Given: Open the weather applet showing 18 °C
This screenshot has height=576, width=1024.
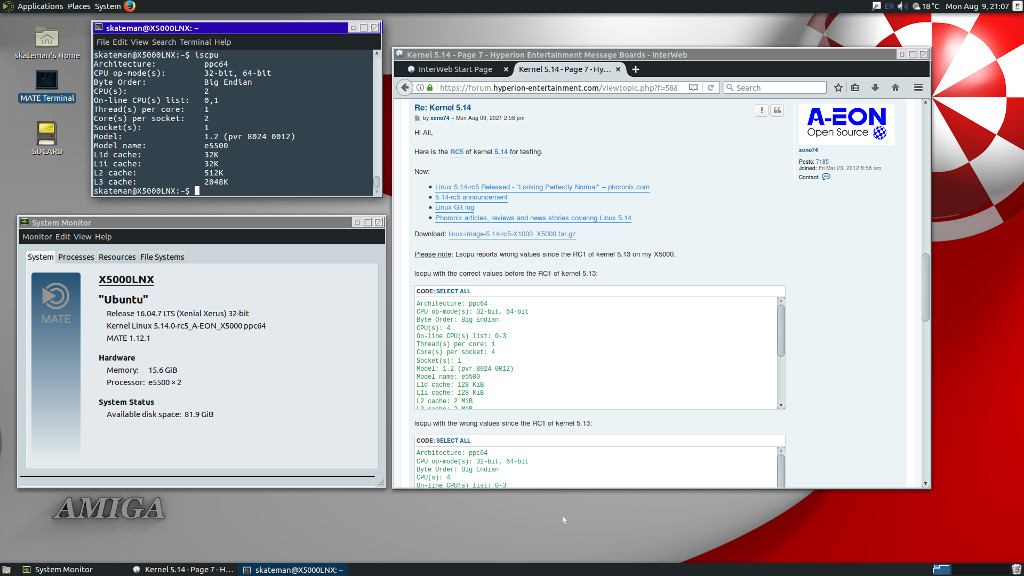Looking at the screenshot, I should click(x=925, y=6).
